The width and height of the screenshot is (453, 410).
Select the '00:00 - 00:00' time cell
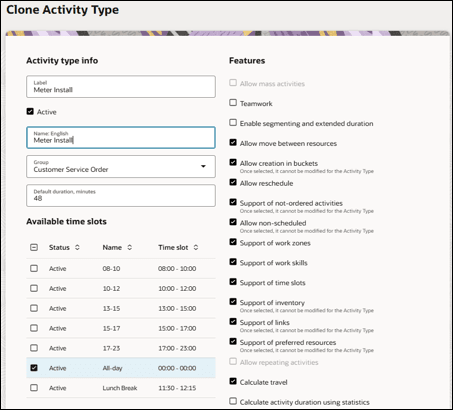coord(177,368)
